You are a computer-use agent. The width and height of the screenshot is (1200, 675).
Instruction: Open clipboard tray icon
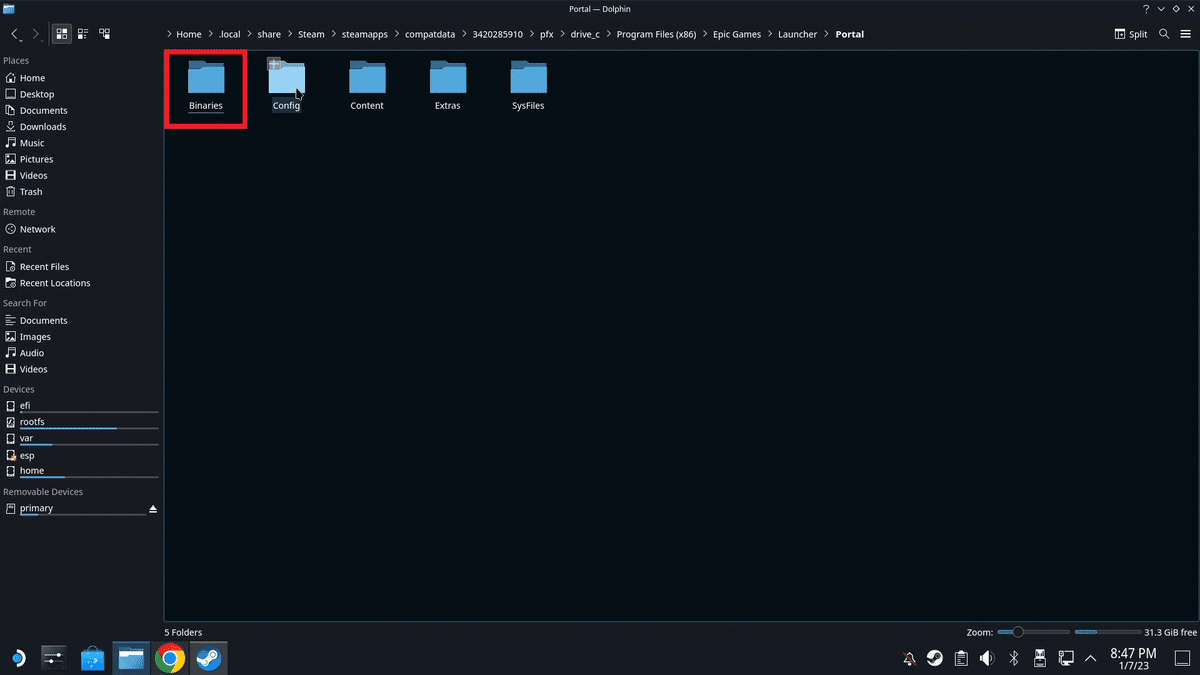click(x=961, y=658)
